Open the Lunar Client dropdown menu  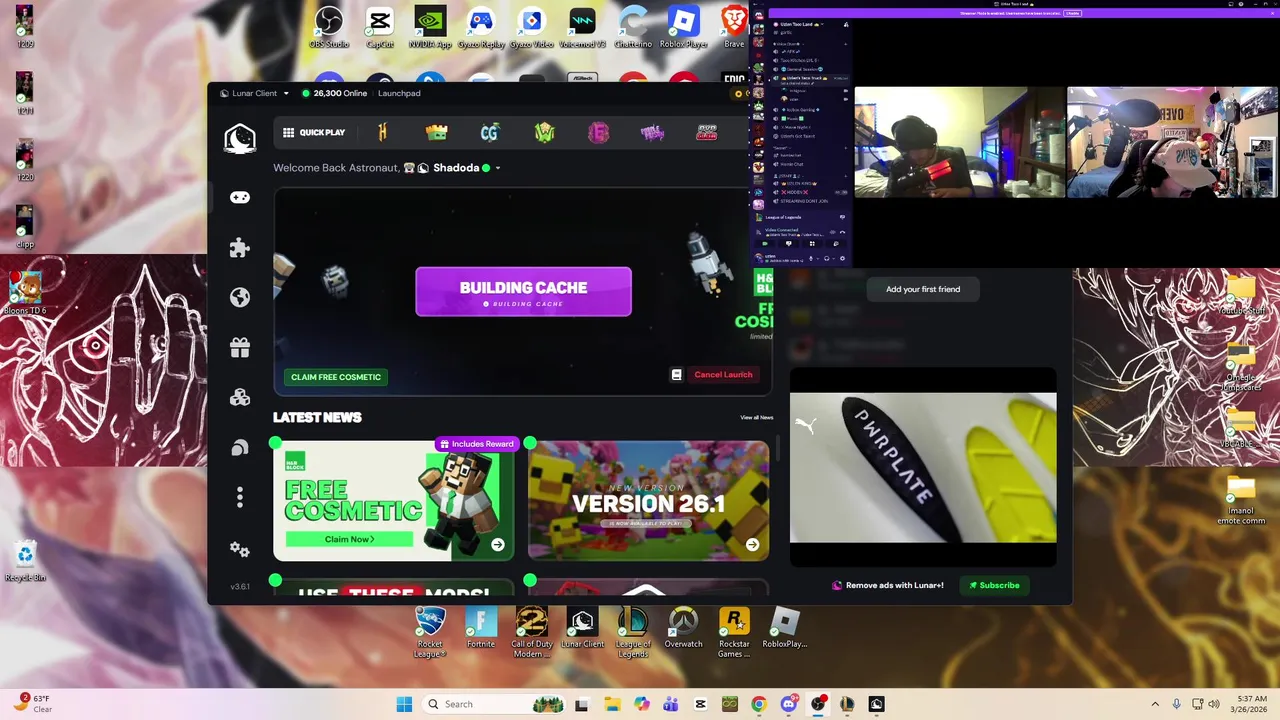pos(254,93)
